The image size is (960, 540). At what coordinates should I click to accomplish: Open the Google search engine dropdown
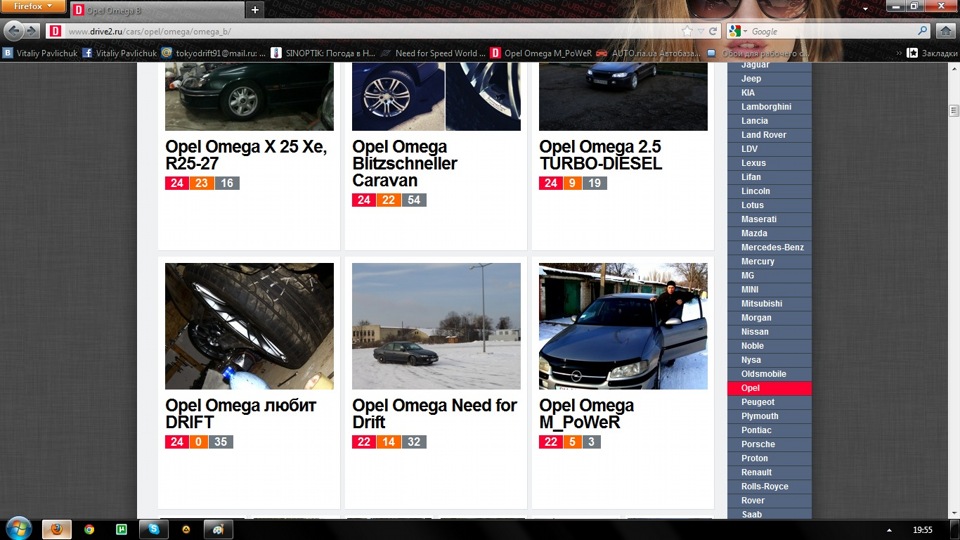pyautogui.click(x=738, y=31)
